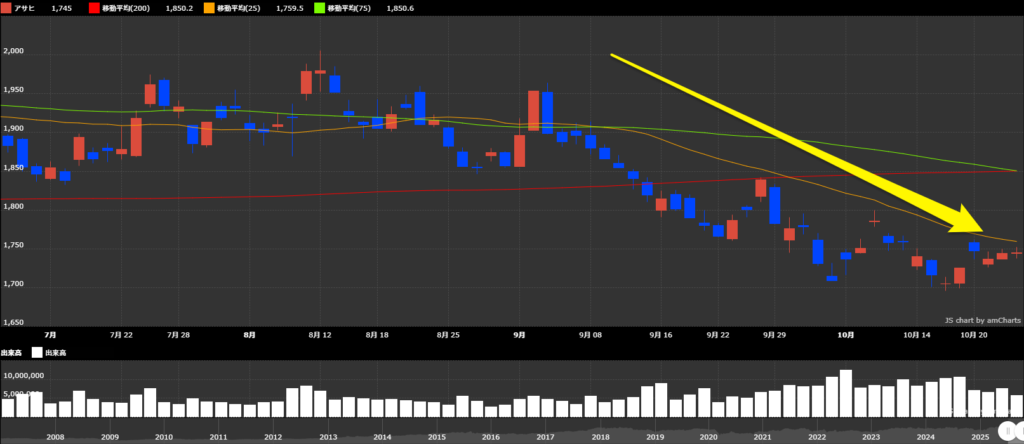Click the 10月 20 date axis label
This screenshot has width=1024, height=444.
coord(975,336)
